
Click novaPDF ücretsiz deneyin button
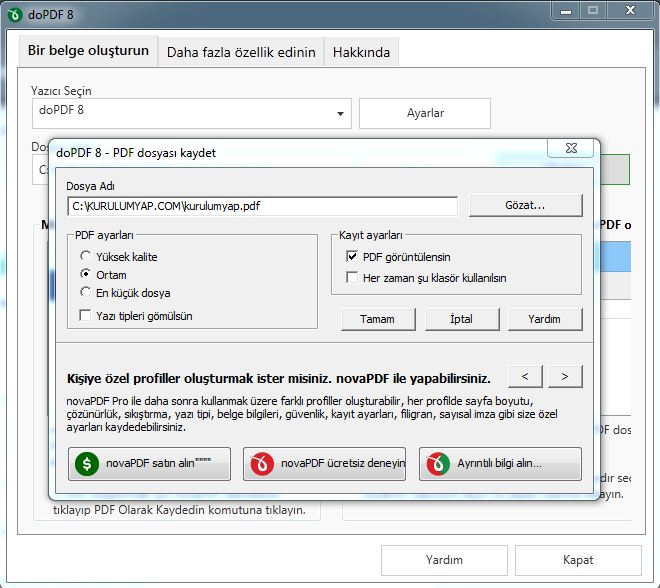tap(325, 464)
